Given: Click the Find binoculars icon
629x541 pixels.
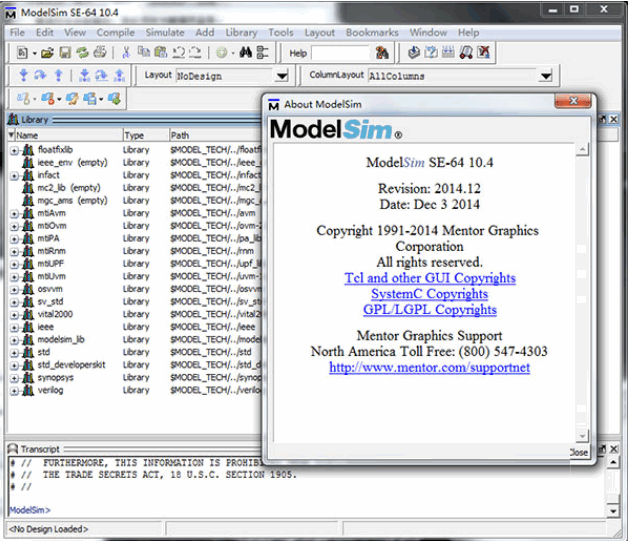Looking at the screenshot, I should (x=246, y=53).
